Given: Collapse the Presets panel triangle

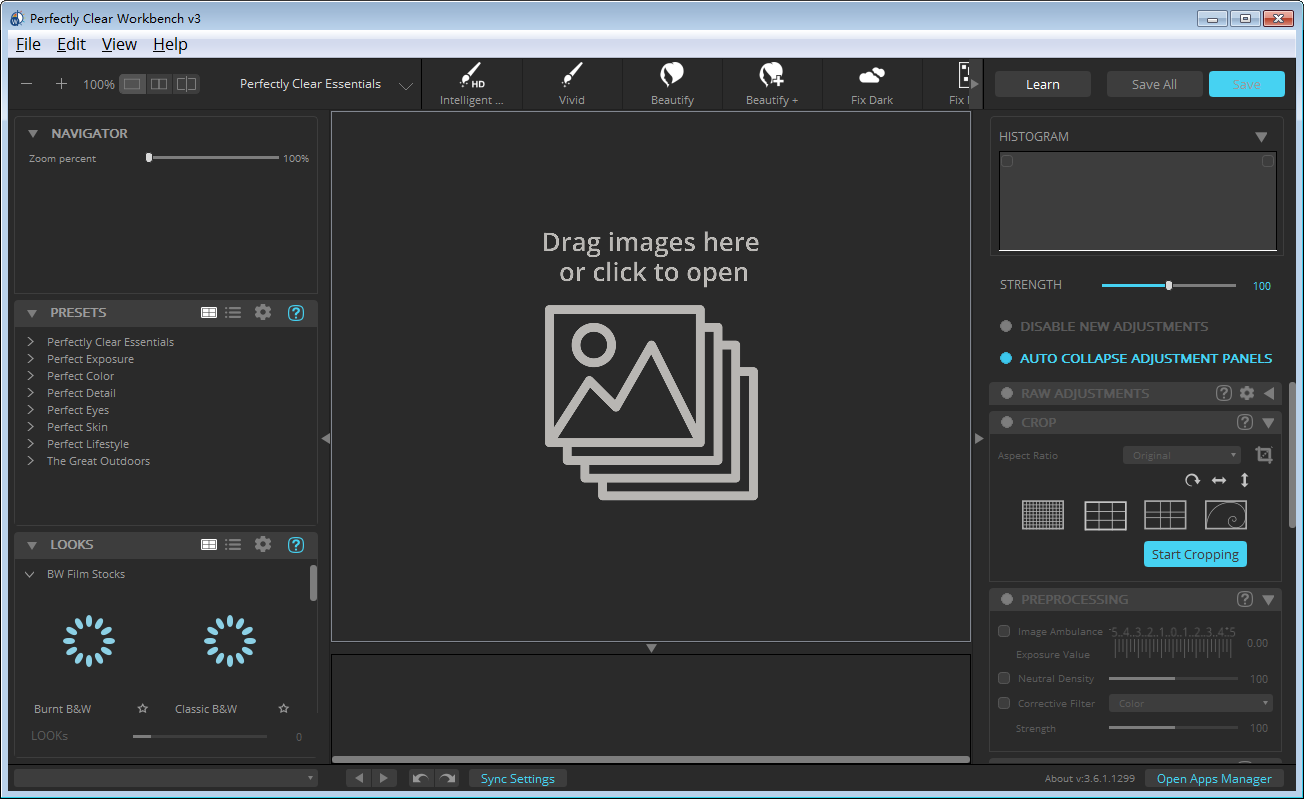Looking at the screenshot, I should (x=33, y=312).
